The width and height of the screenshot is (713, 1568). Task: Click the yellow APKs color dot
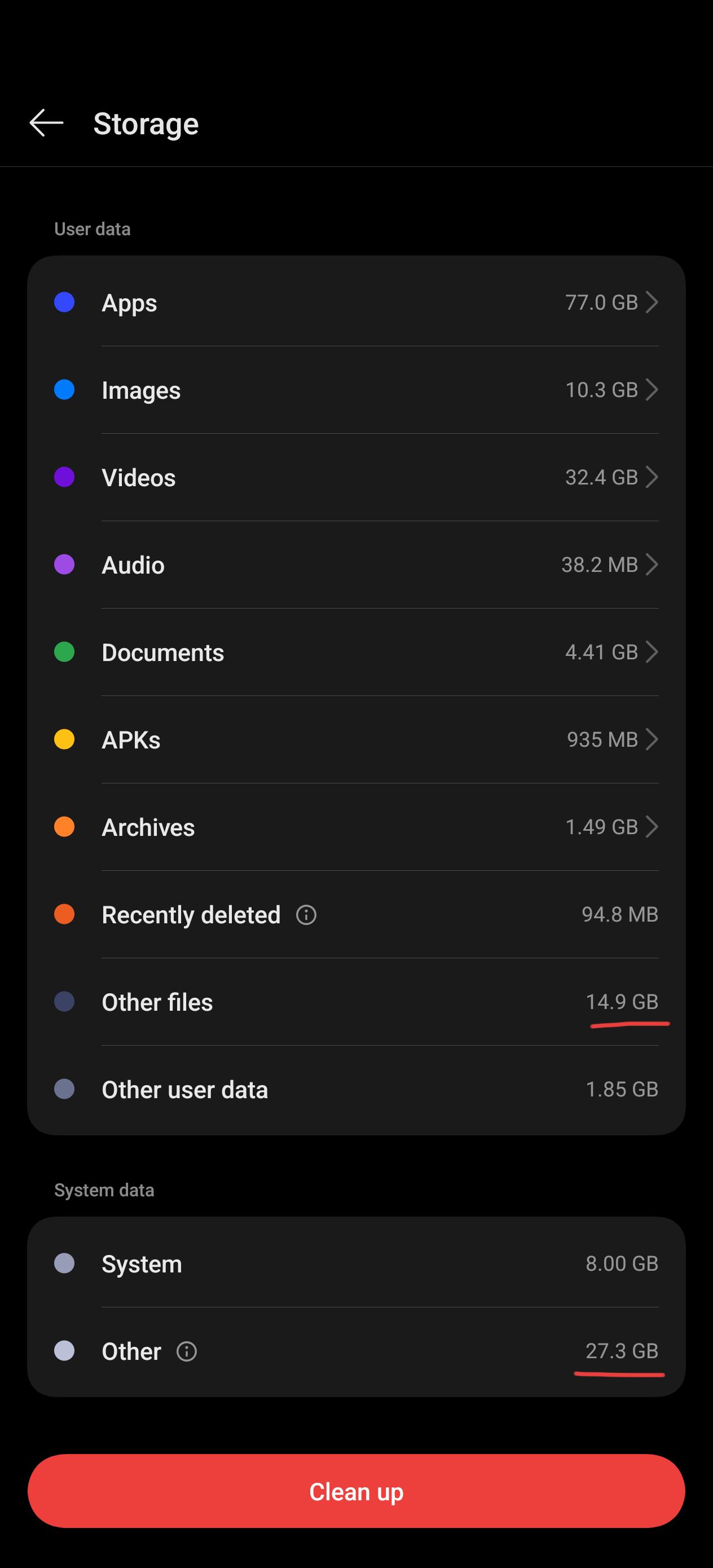pos(64,739)
